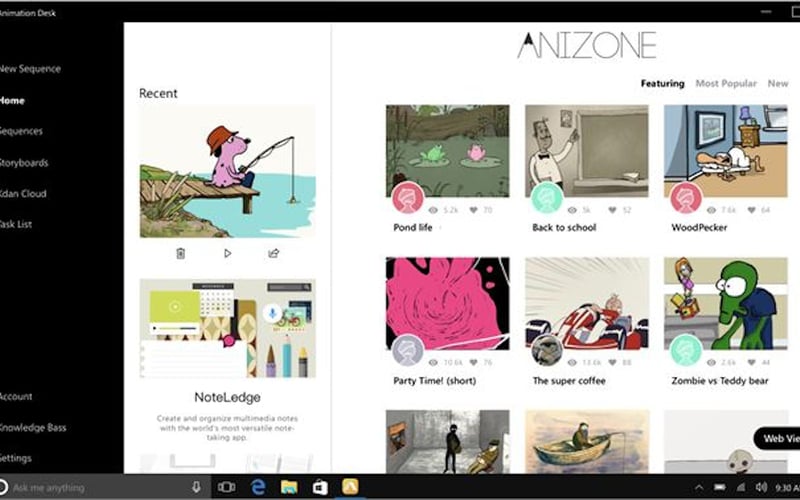Open the NoteLedge promo image

pyautogui.click(x=228, y=329)
